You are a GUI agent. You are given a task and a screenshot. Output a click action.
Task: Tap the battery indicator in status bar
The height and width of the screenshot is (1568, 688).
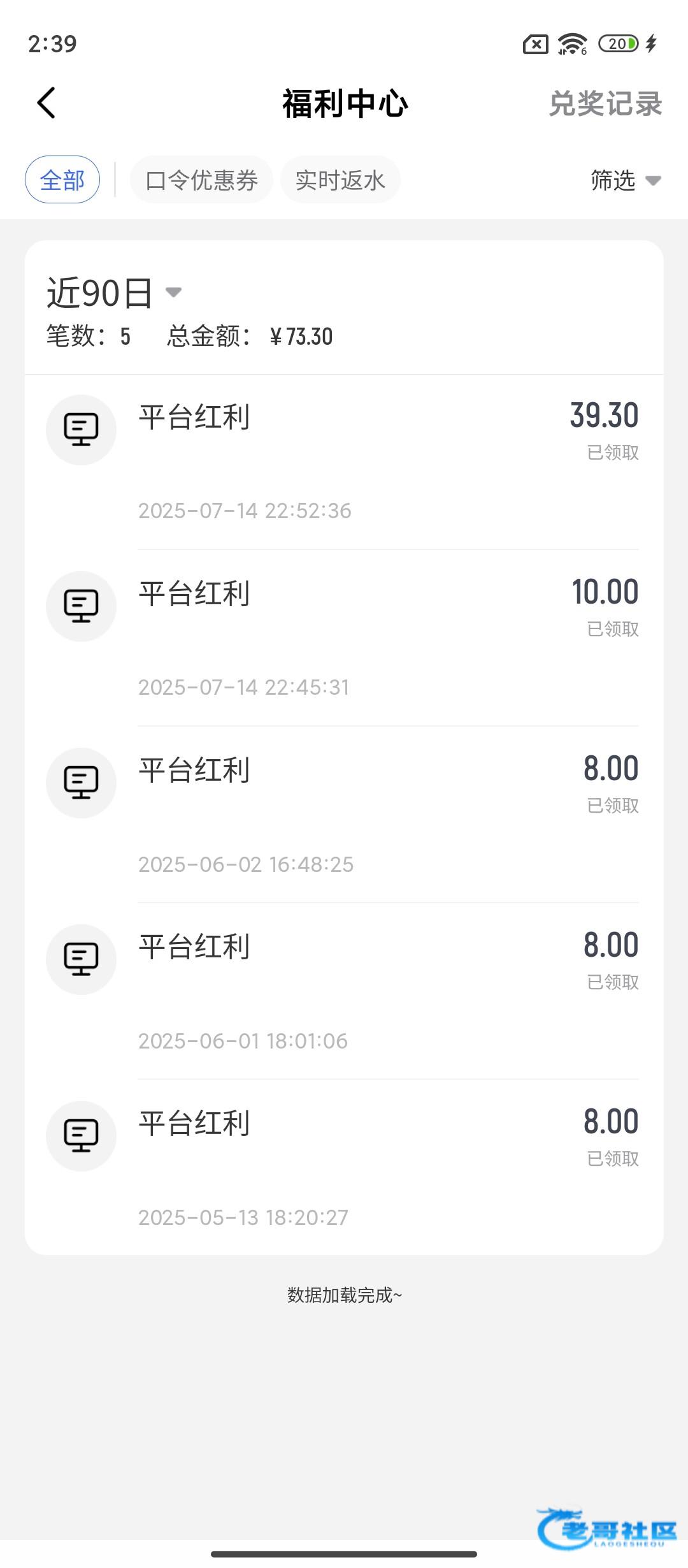pos(619,44)
